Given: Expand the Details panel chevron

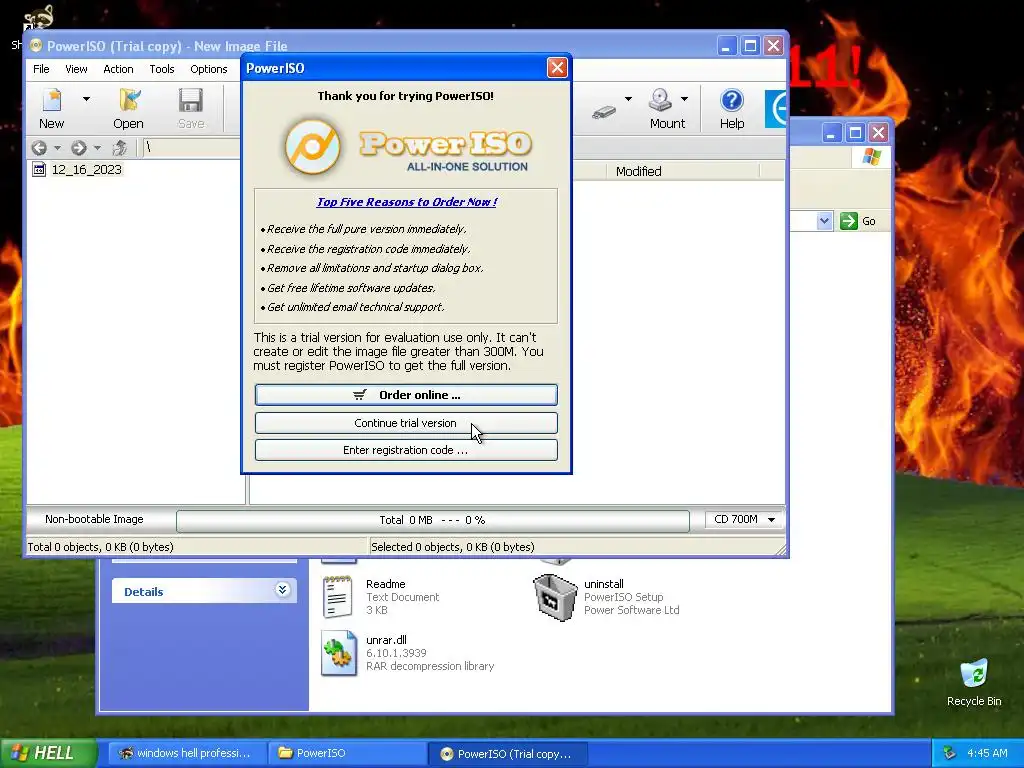Looking at the screenshot, I should (x=282, y=590).
